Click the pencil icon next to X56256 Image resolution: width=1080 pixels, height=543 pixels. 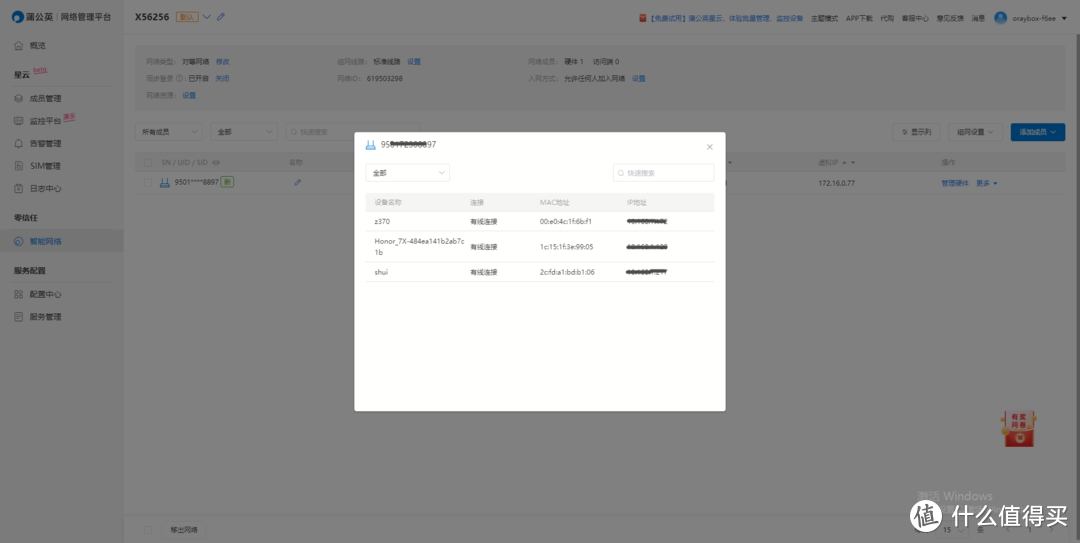pos(221,17)
